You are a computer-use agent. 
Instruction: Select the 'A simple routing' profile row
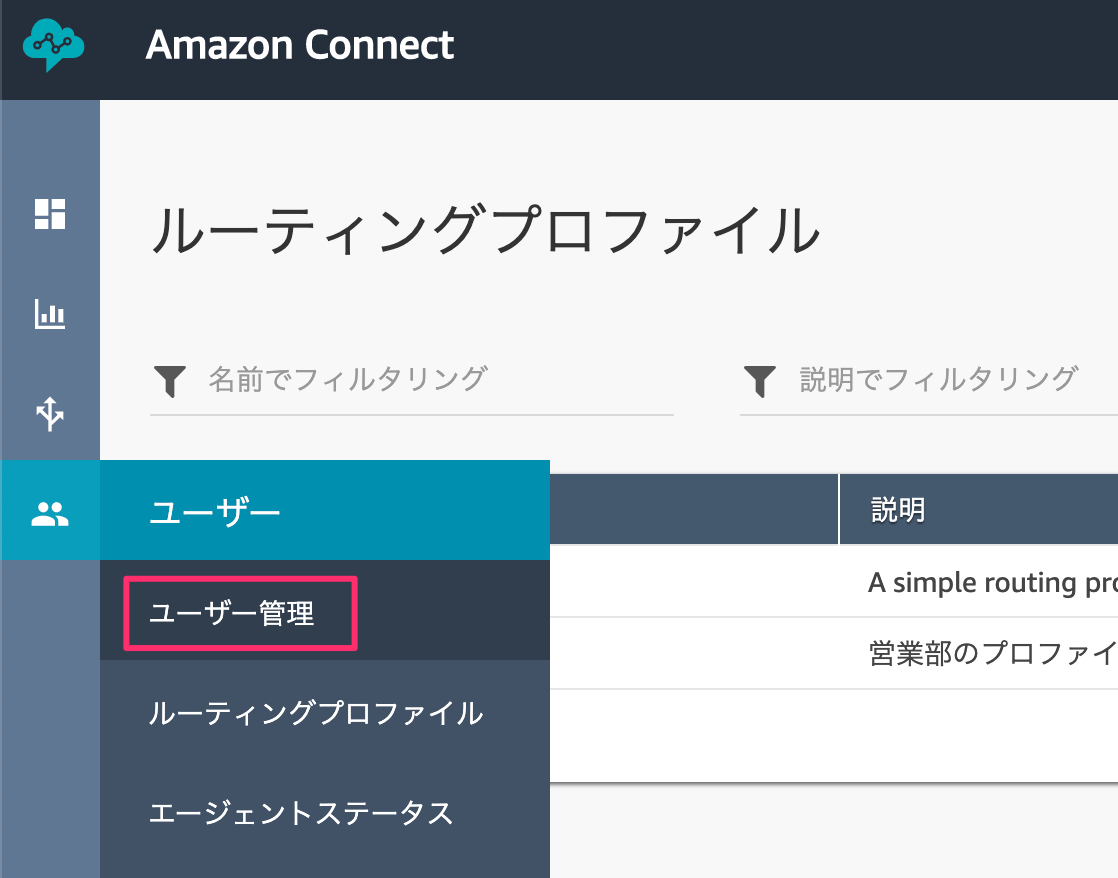tap(834, 581)
